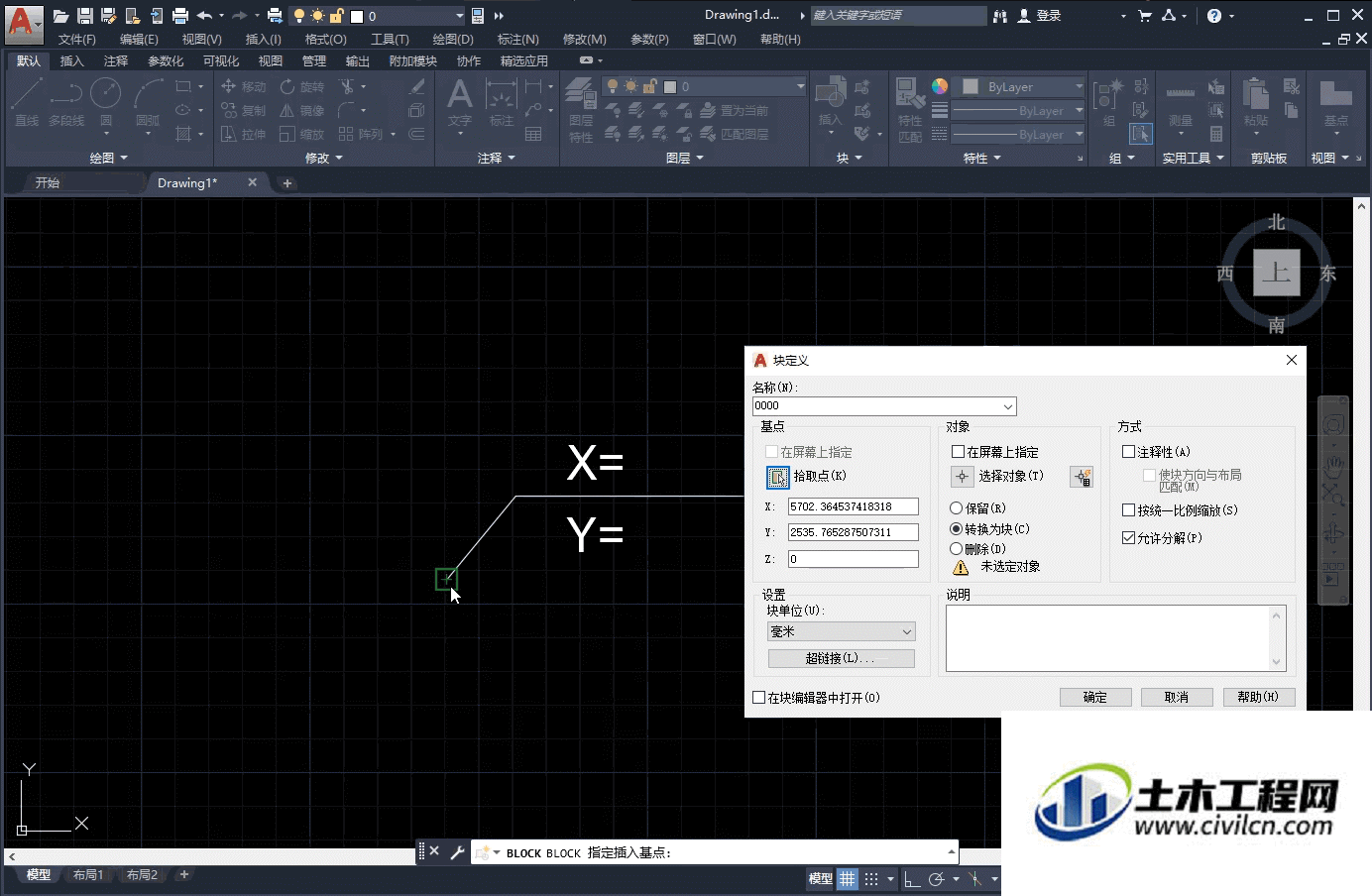Toggle grid display in status bar
This screenshot has height=896, width=1372.
(x=848, y=879)
